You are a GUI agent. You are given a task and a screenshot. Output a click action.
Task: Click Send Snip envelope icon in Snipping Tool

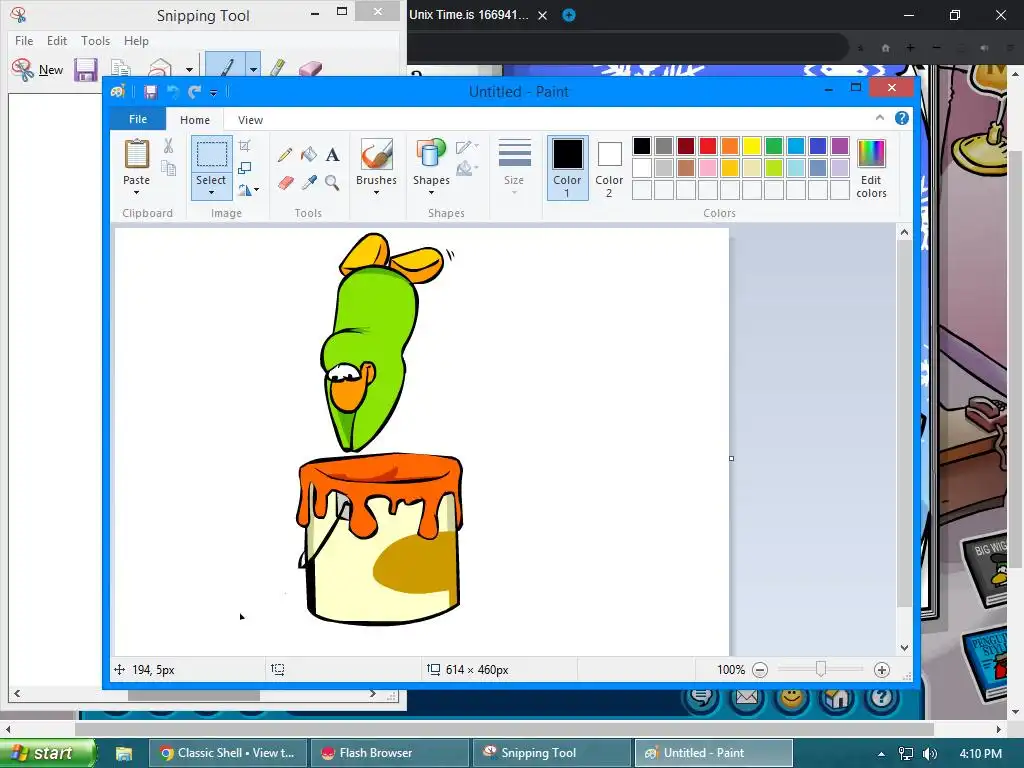point(160,69)
